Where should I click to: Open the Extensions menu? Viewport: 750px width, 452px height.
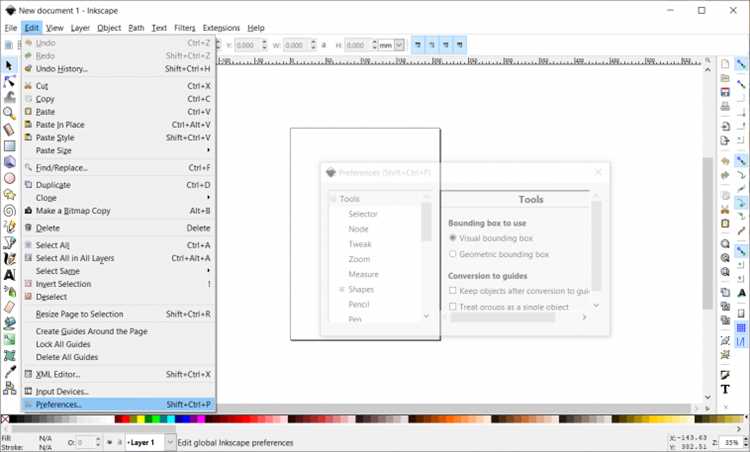point(221,28)
